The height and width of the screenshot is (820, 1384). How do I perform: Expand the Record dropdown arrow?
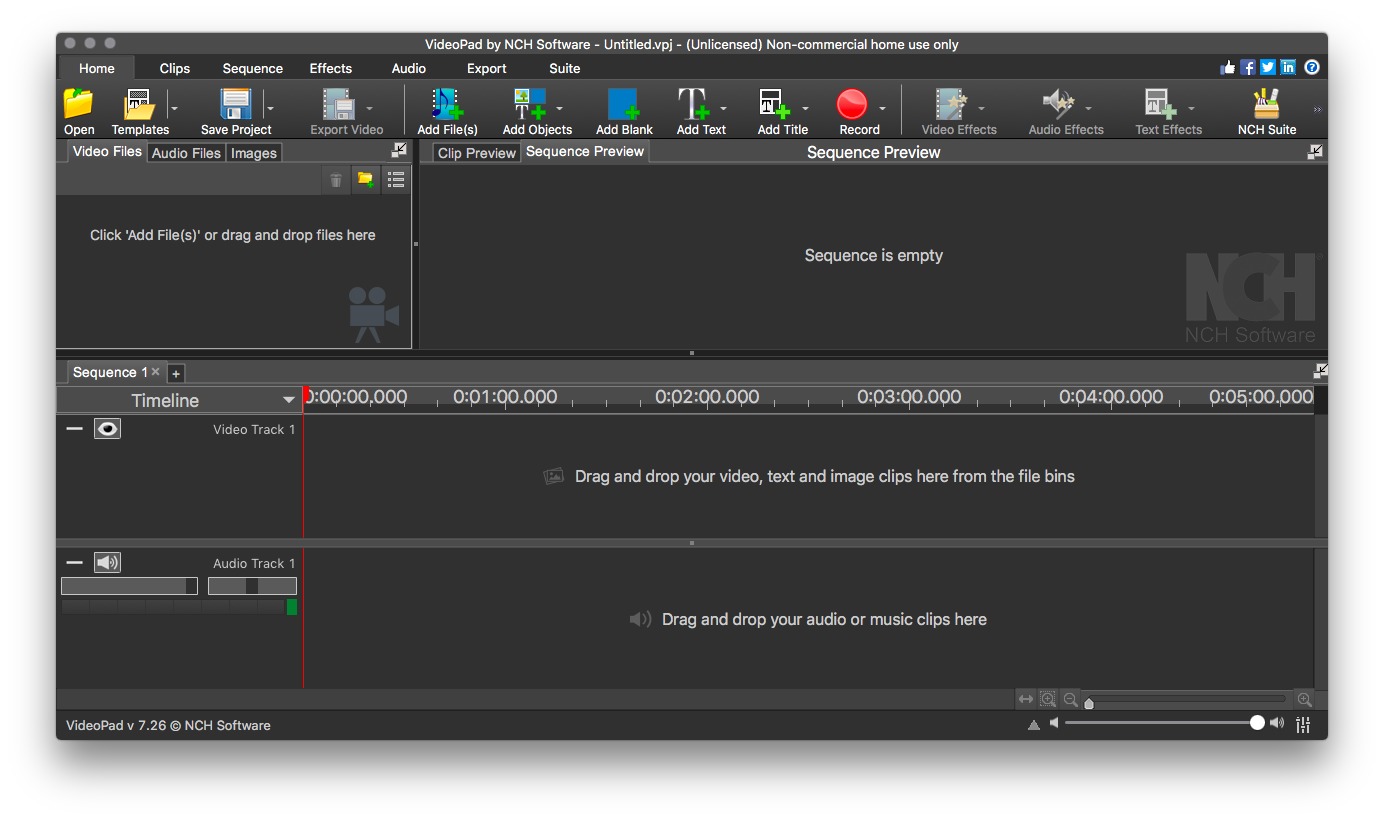882,108
